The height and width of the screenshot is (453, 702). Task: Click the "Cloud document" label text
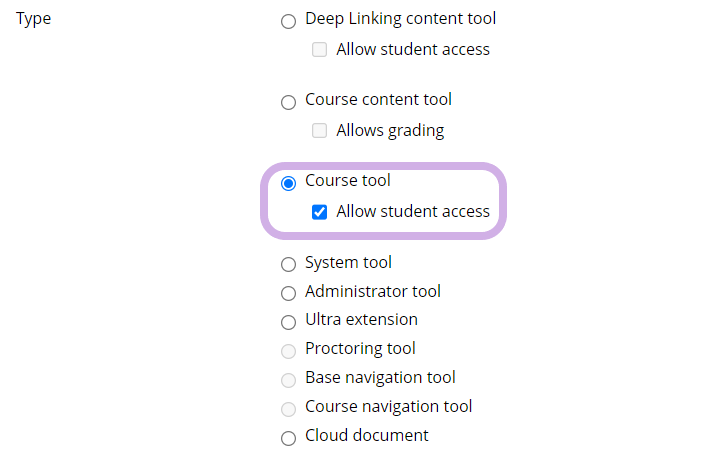(x=366, y=435)
